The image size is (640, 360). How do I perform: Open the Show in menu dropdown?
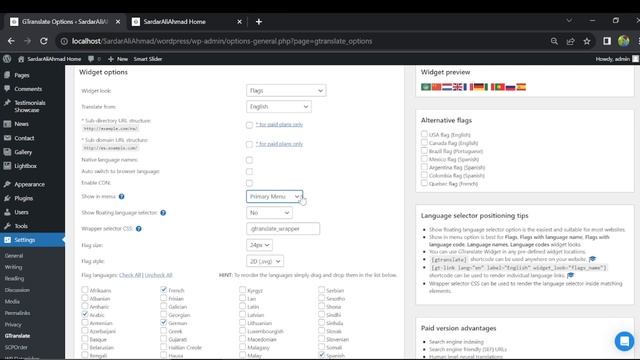[274, 196]
